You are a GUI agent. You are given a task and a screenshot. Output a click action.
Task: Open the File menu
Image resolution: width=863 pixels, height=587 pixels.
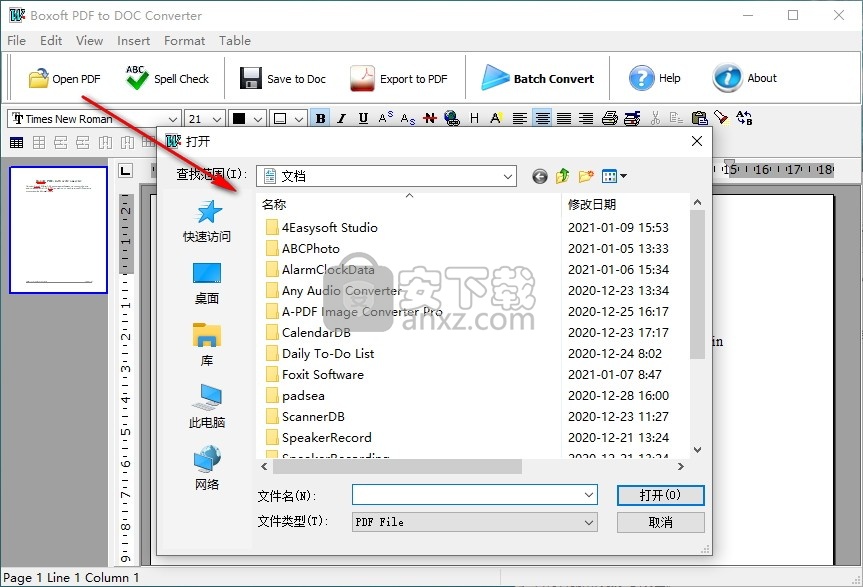point(17,41)
